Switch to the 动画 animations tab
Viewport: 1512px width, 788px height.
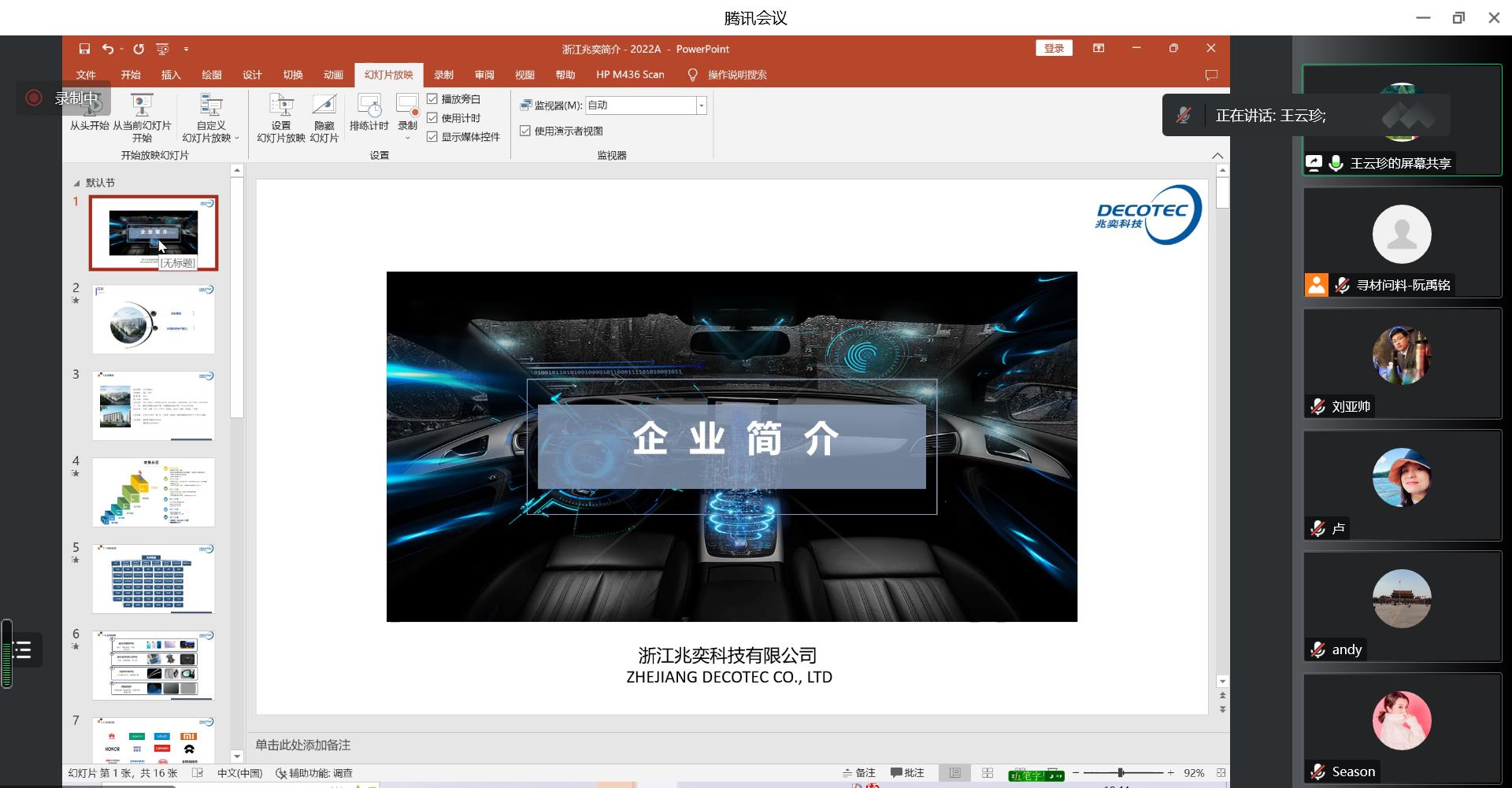pyautogui.click(x=333, y=75)
